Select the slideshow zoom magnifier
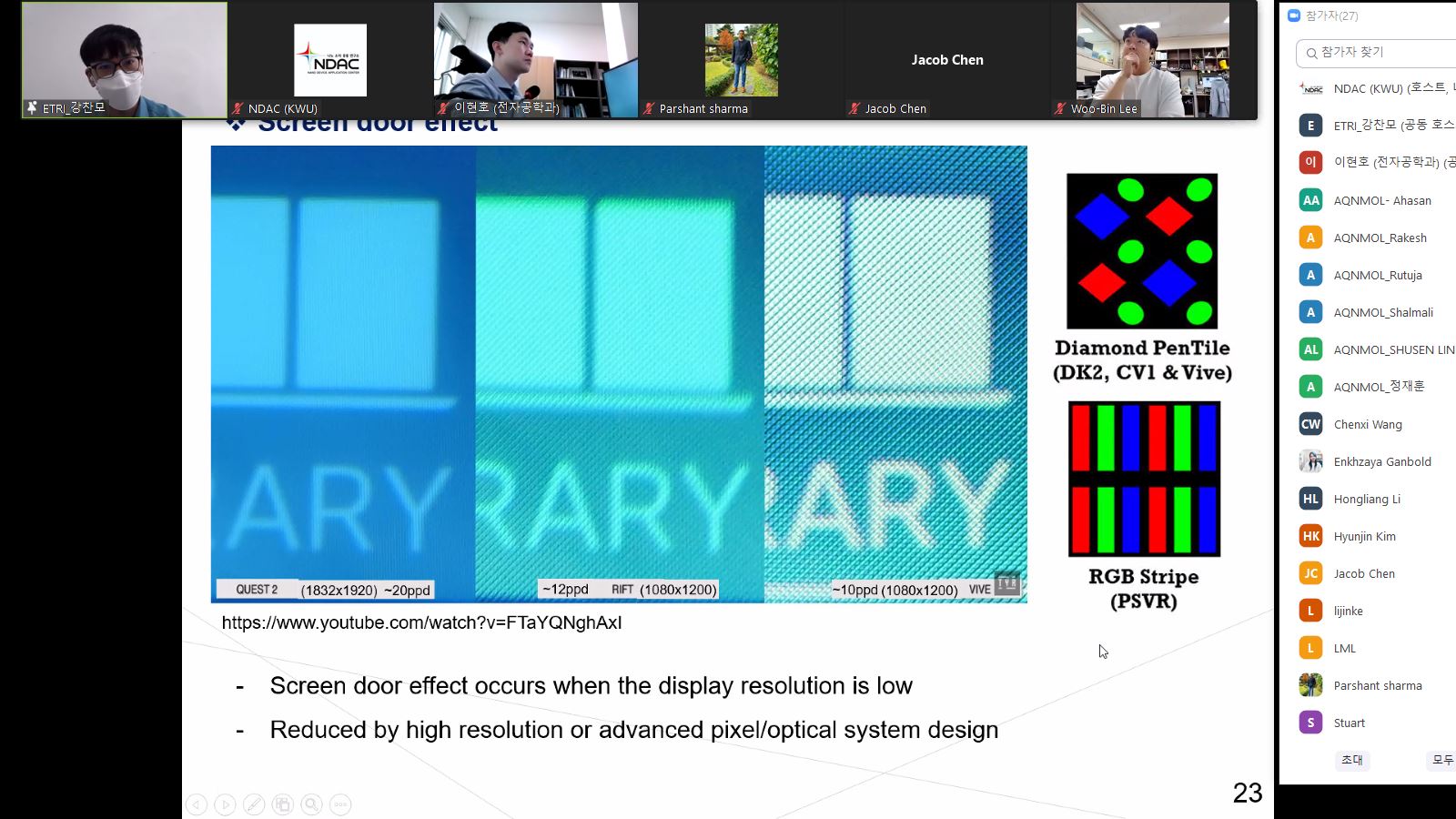The height and width of the screenshot is (819, 1456). coord(312,804)
